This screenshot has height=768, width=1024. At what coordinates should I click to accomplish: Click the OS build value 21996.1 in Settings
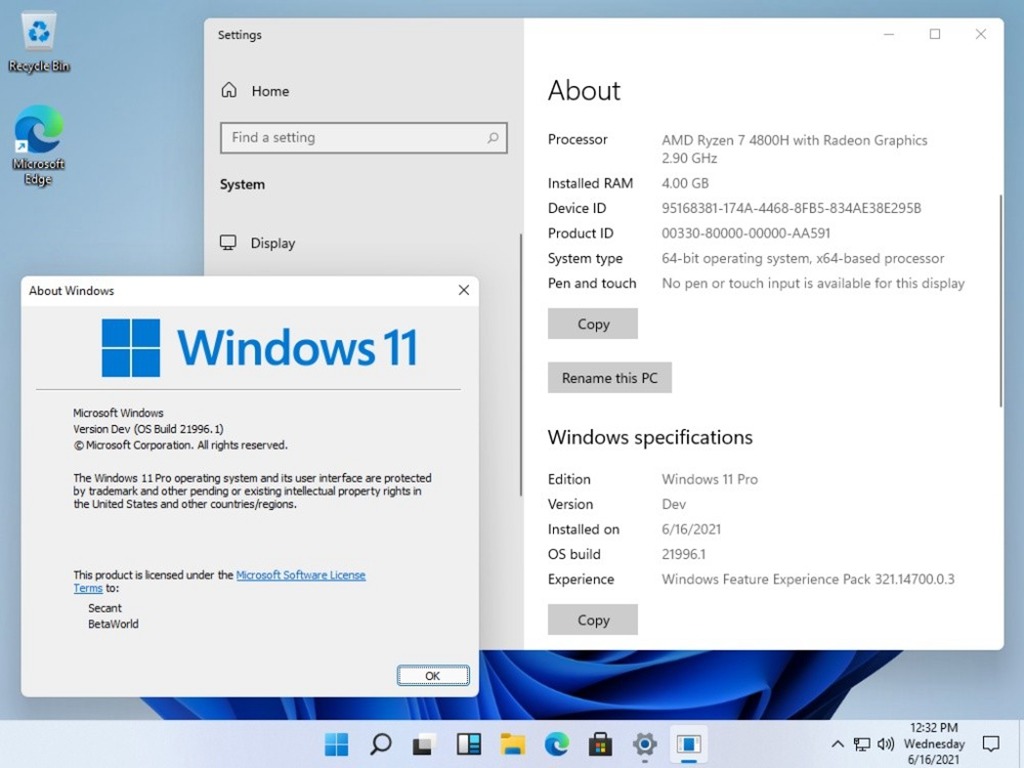(683, 554)
